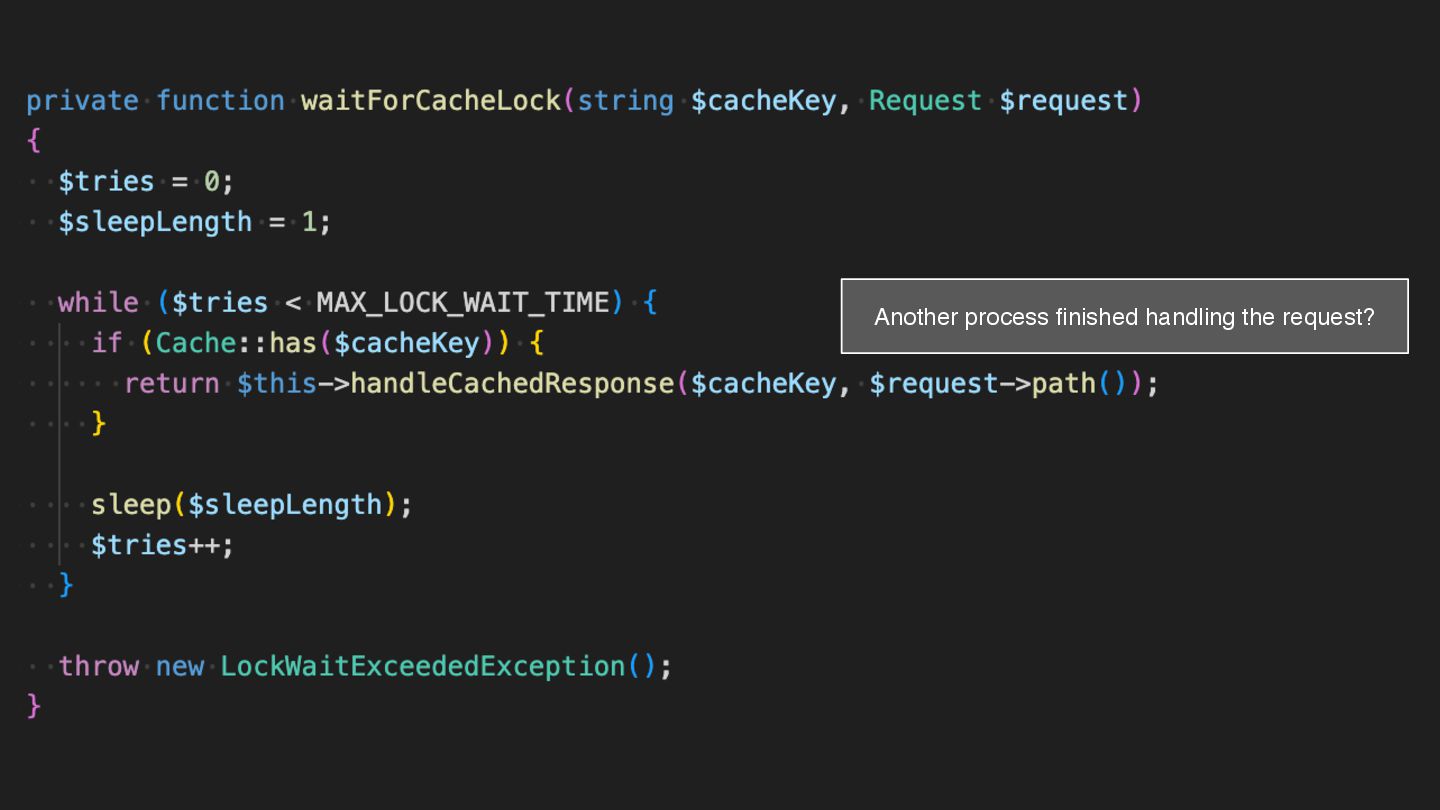Click the "while" loop keyword
The image size is (1440, 810).
(98, 302)
